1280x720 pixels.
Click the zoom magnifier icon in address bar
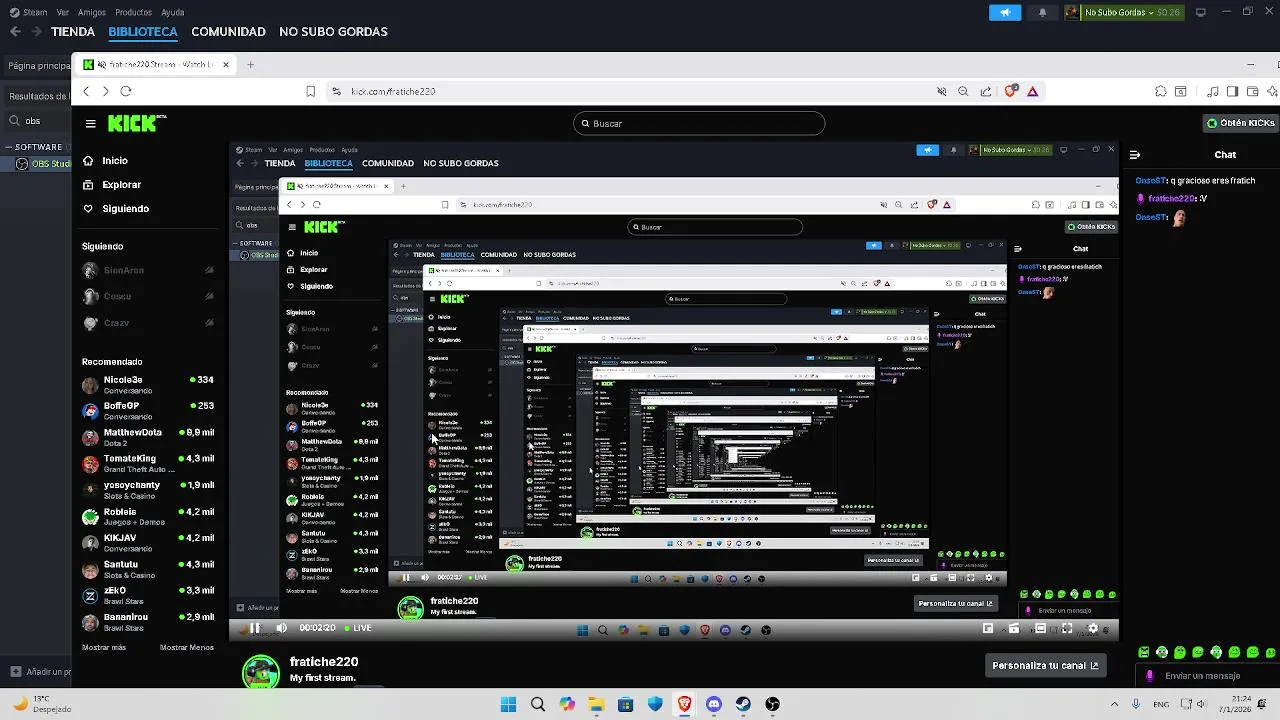(x=963, y=91)
